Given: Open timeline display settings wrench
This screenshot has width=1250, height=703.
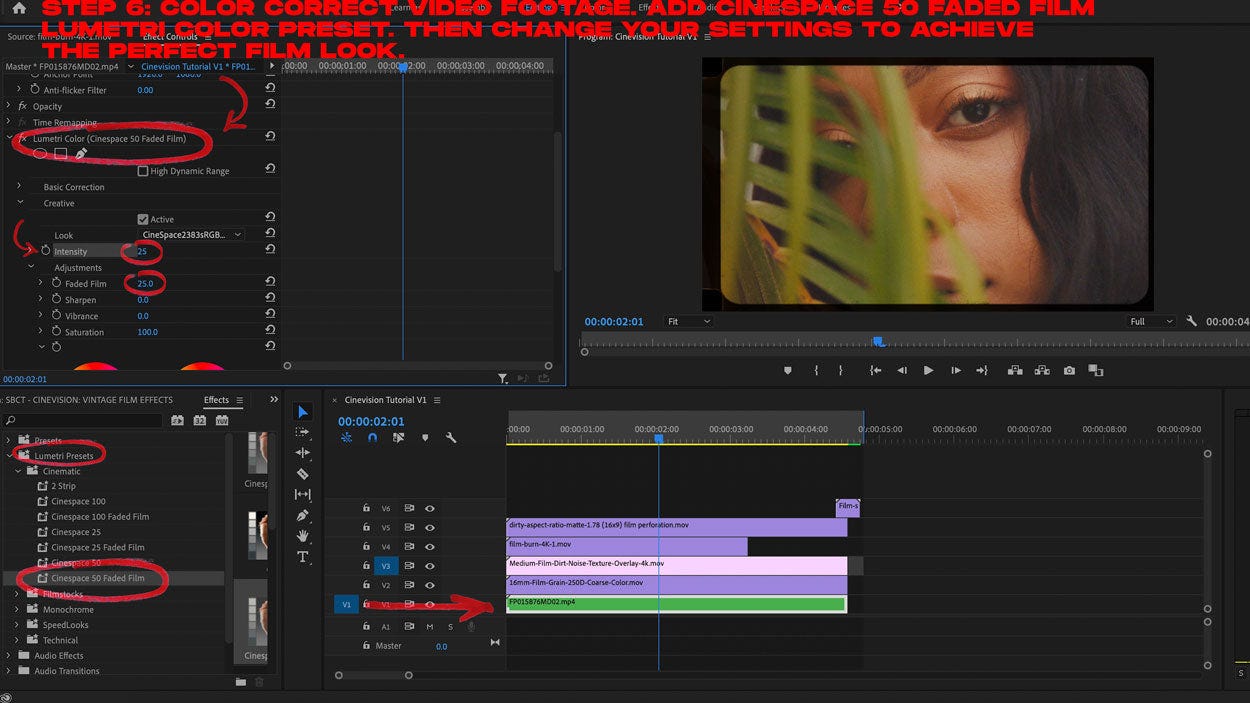Looking at the screenshot, I should pos(451,438).
